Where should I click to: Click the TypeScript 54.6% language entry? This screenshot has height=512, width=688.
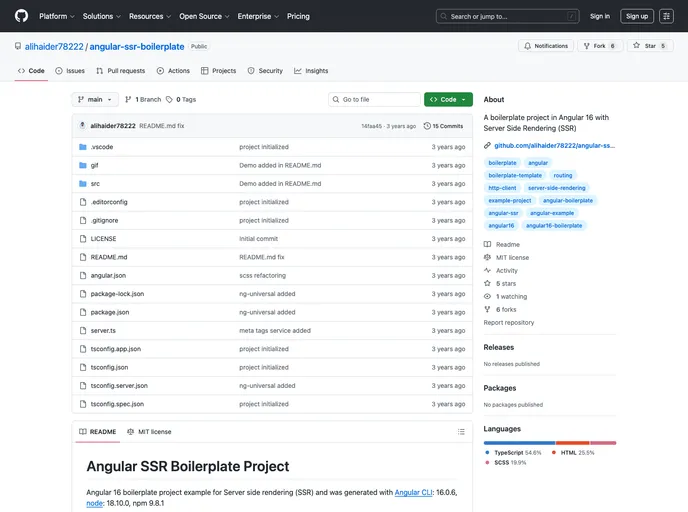(x=513, y=453)
